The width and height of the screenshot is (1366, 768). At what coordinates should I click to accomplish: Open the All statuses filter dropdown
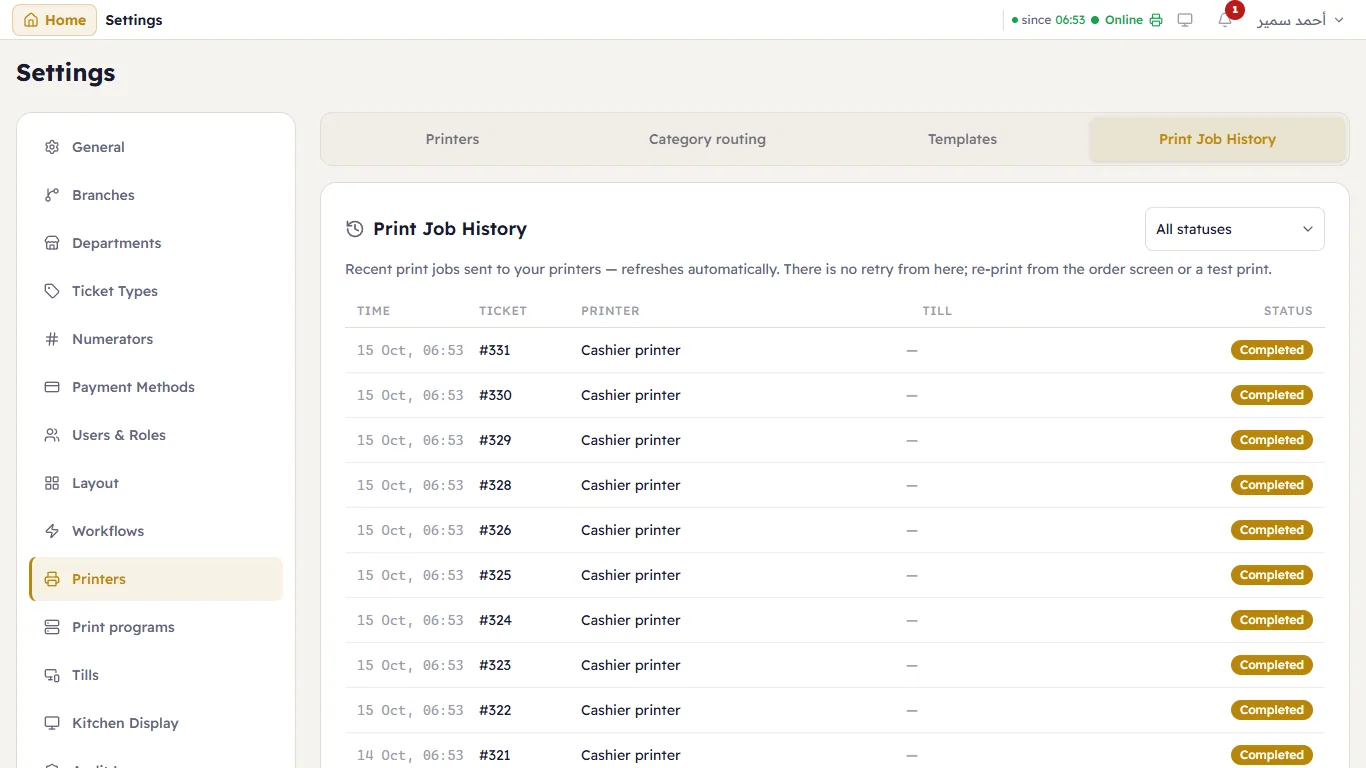[1235, 229]
